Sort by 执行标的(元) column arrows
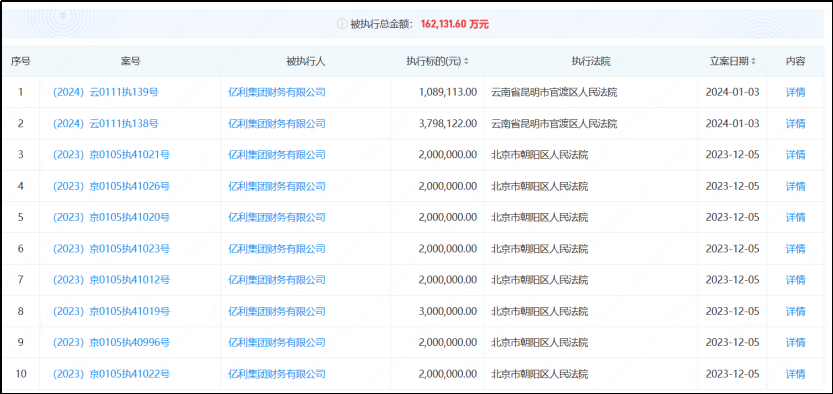The width and height of the screenshot is (833, 394). pos(466,62)
